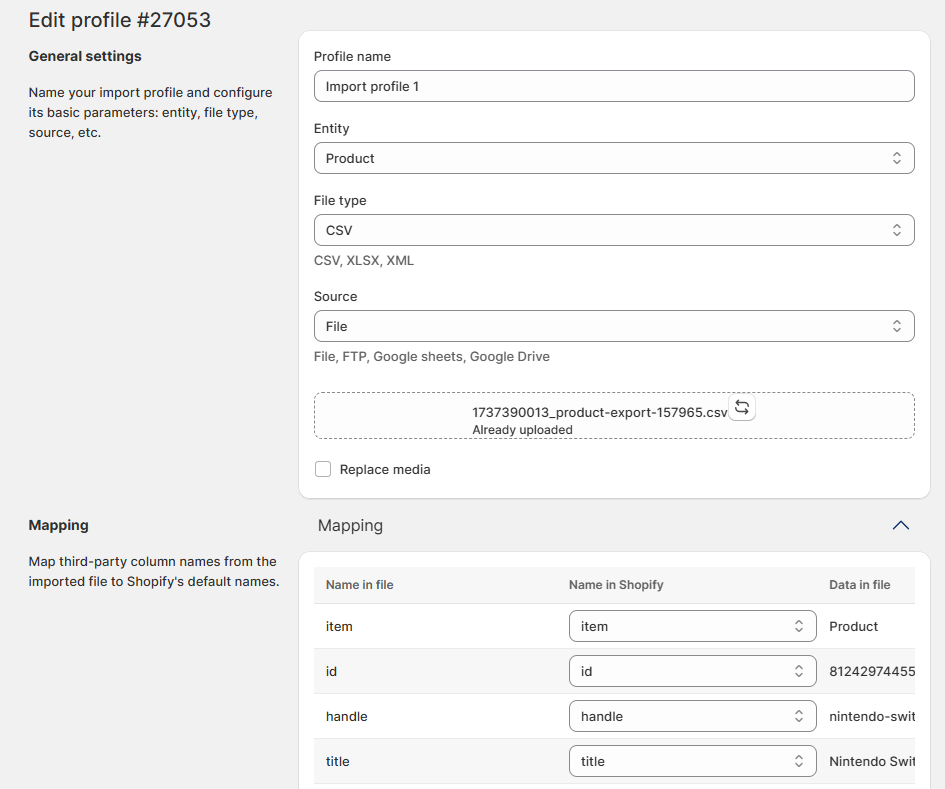Select the green id column link
The image size is (945, 789).
(x=331, y=671)
